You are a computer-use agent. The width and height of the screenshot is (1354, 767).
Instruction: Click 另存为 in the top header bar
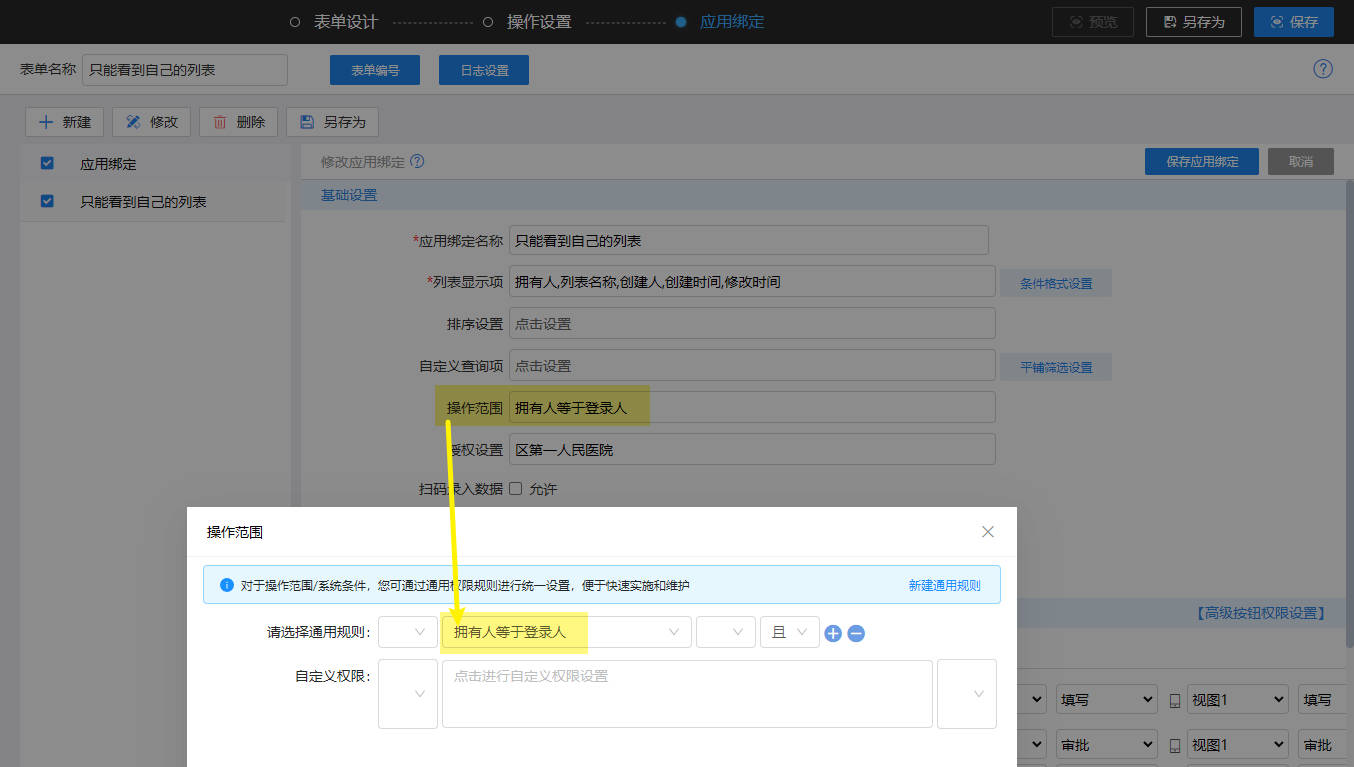click(x=1193, y=21)
